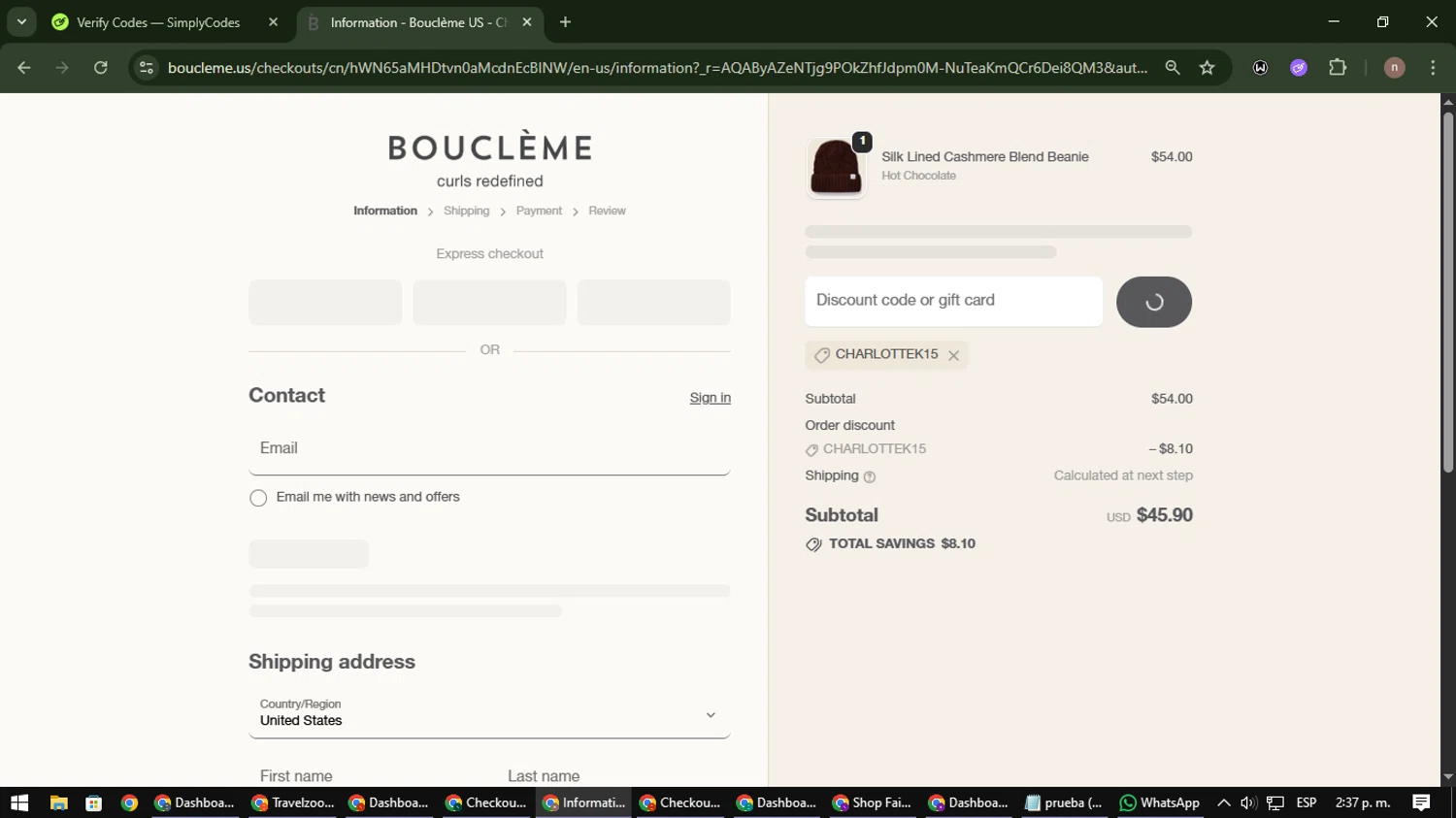Click the beanie product thumbnail
Screen dimensions: 1456x818
[x=836, y=167]
